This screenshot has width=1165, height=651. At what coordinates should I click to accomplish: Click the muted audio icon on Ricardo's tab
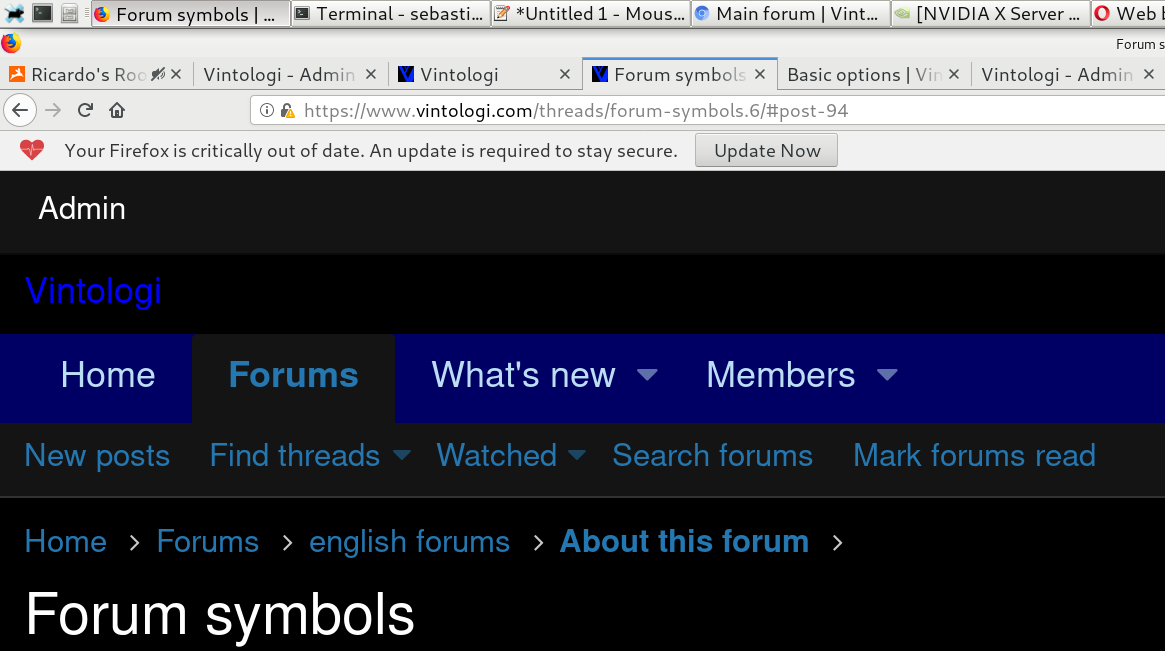pos(157,75)
